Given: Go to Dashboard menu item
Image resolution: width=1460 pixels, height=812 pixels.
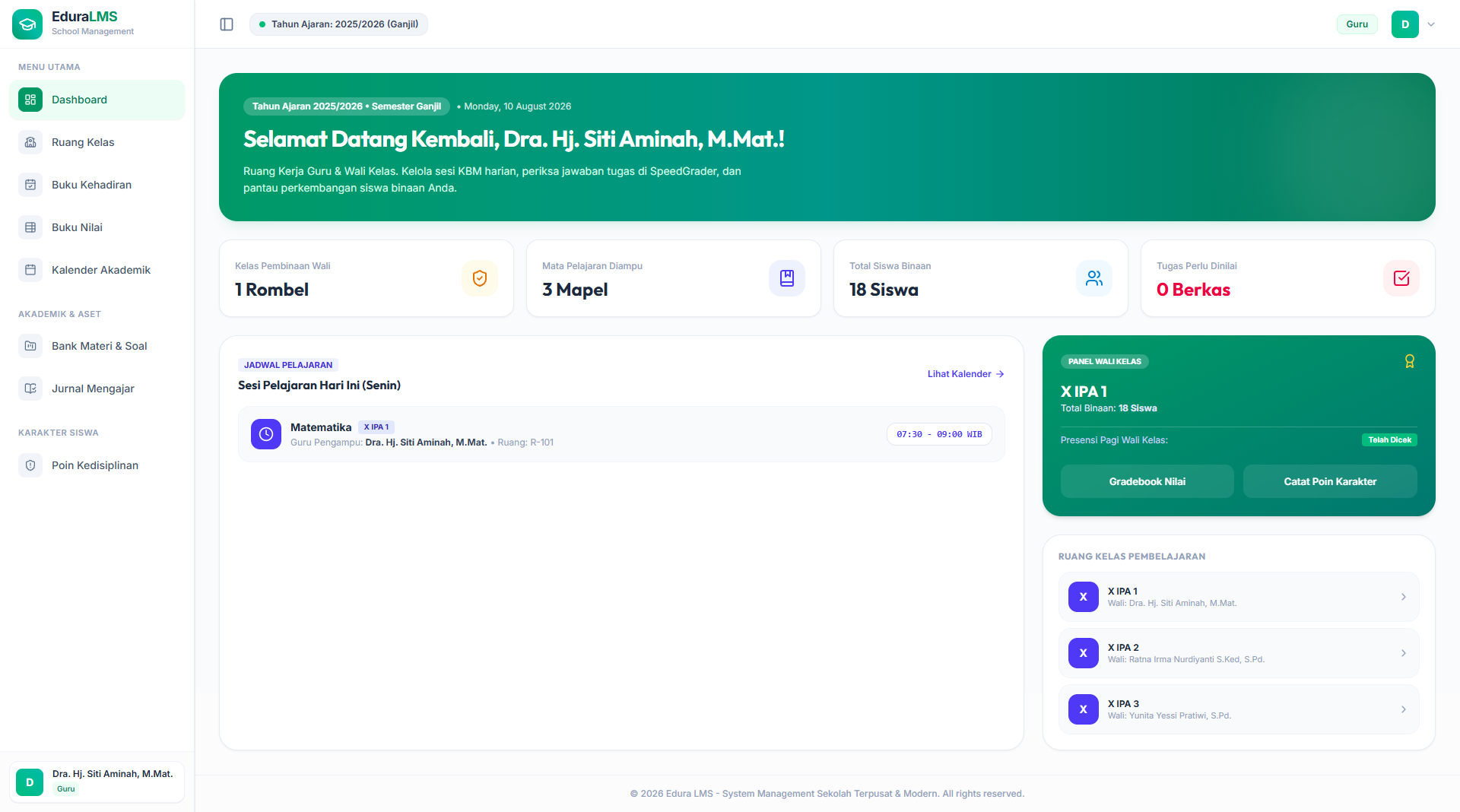Looking at the screenshot, I should coord(97,100).
